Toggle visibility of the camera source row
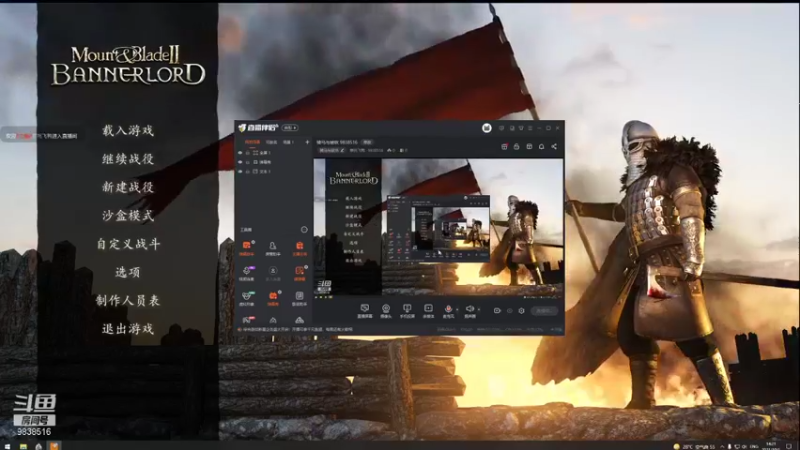The height and width of the screenshot is (450, 800). [x=240, y=162]
